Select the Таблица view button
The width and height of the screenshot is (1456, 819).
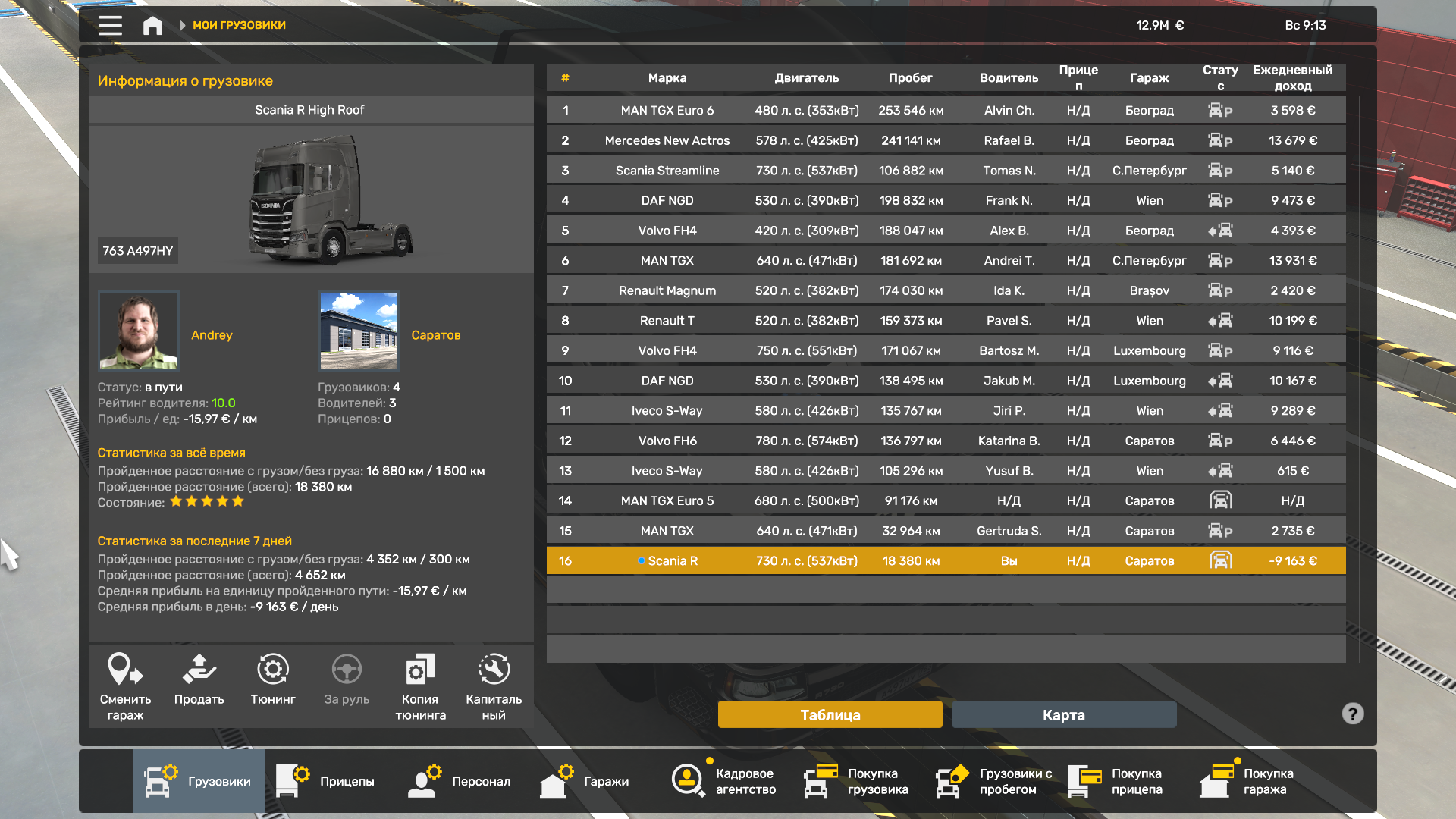tap(830, 714)
